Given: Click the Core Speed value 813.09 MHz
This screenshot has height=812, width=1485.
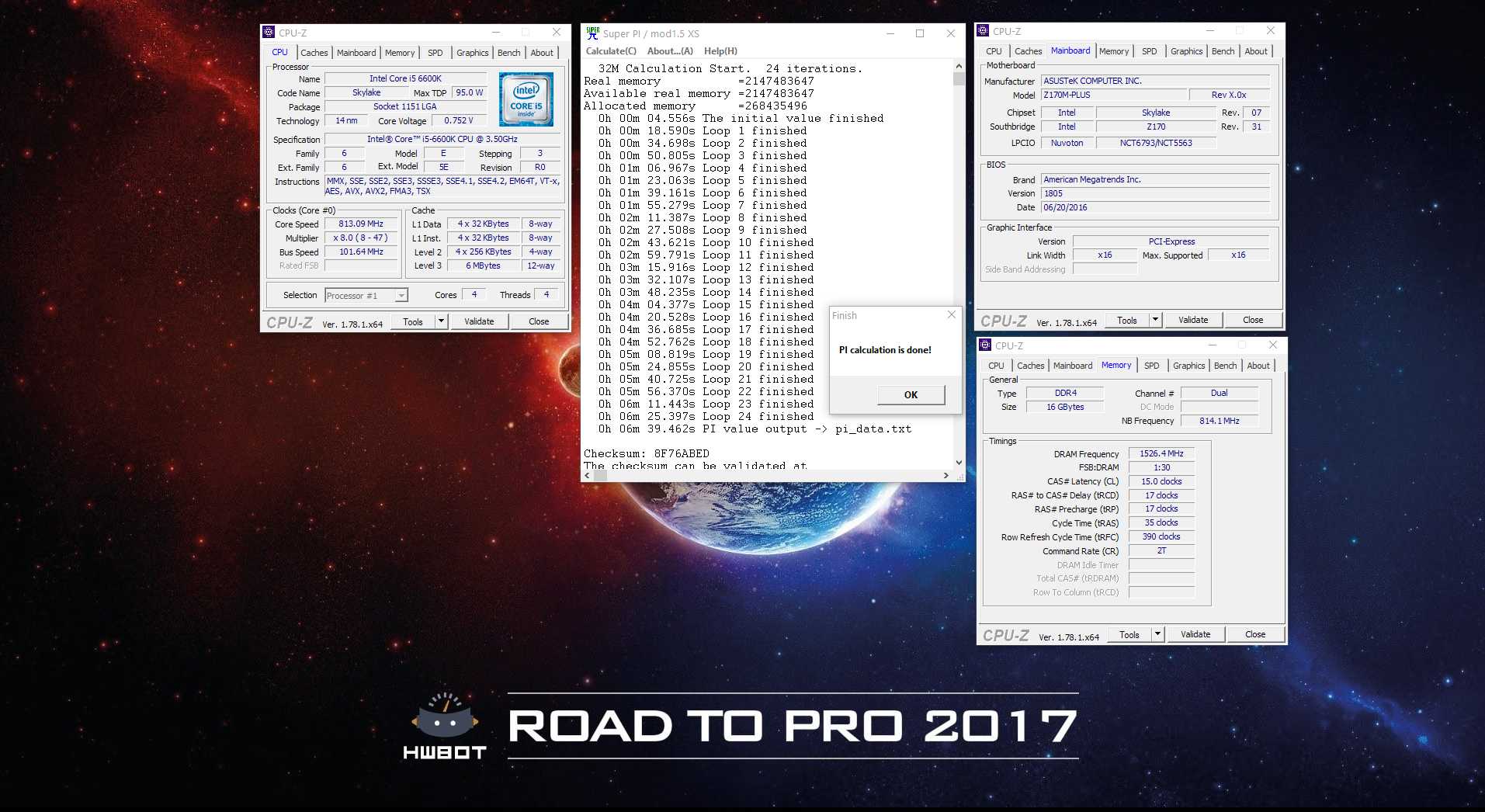Looking at the screenshot, I should click(x=361, y=224).
